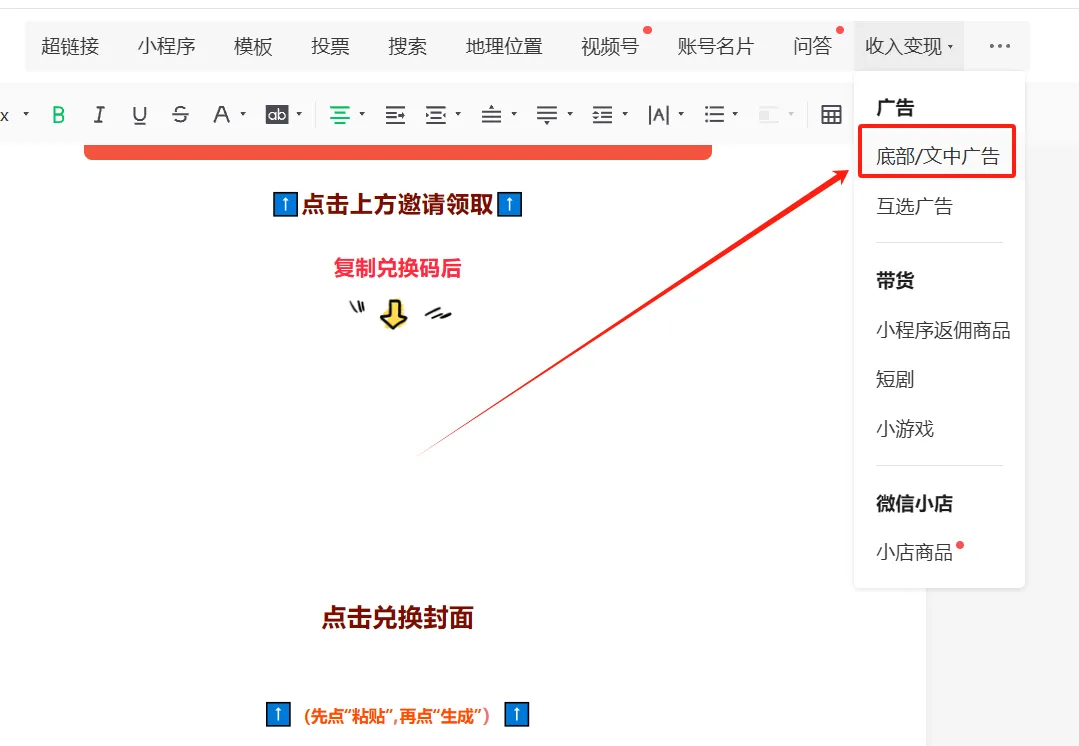Toggle italic formatting with the I icon
1079x746 pixels.
click(x=99, y=115)
